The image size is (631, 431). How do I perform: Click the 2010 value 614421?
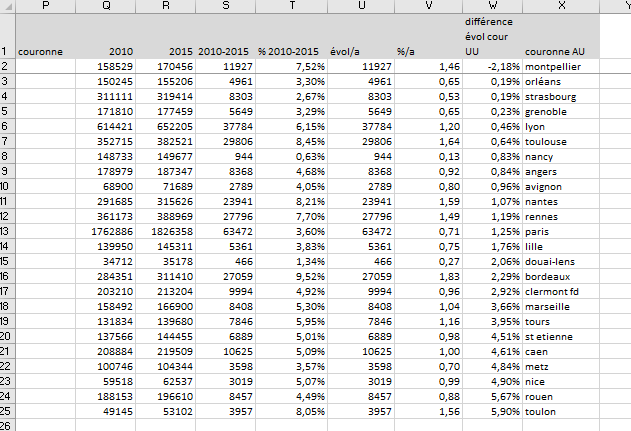coord(106,126)
